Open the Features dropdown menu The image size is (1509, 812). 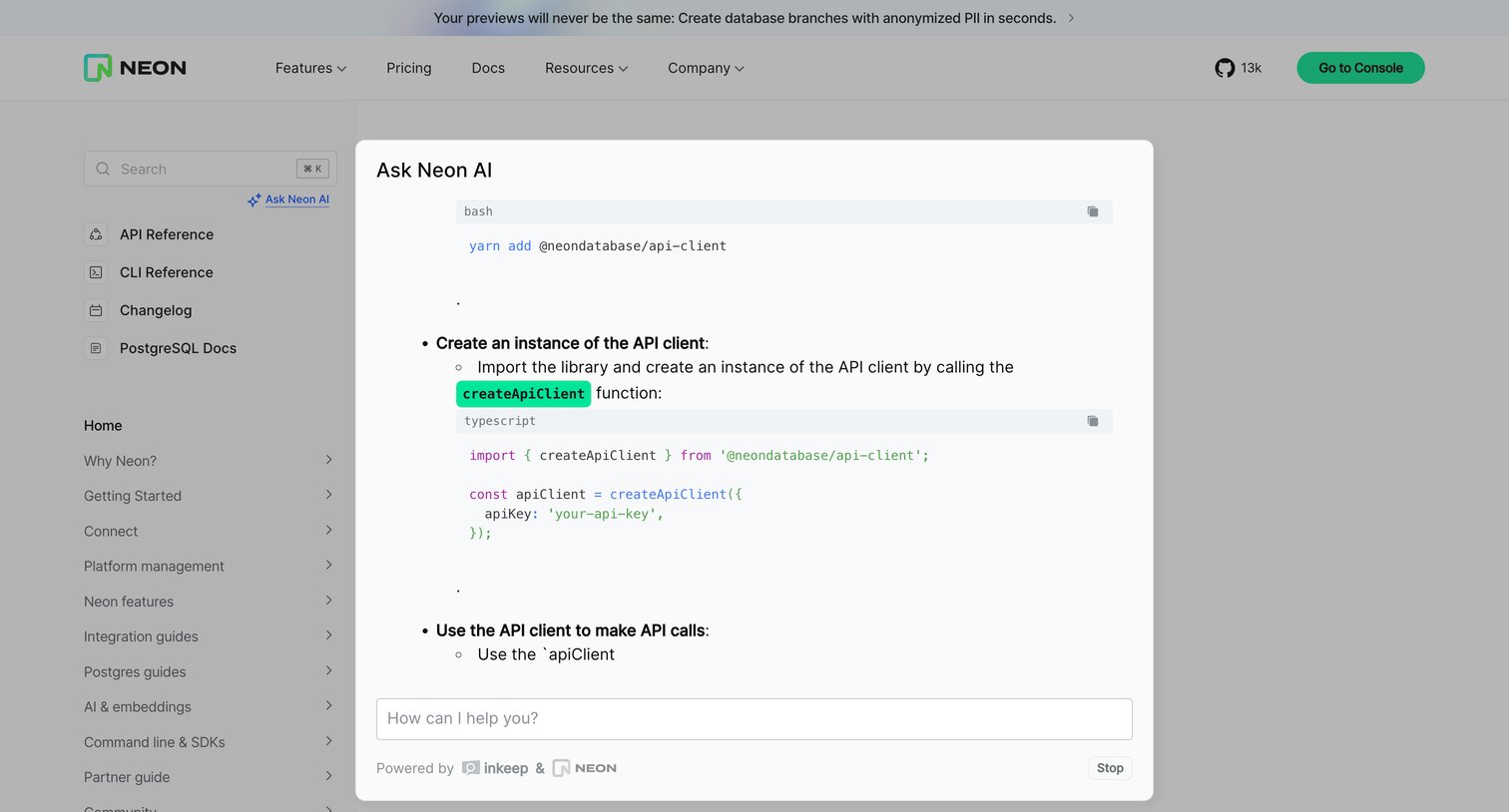click(310, 68)
